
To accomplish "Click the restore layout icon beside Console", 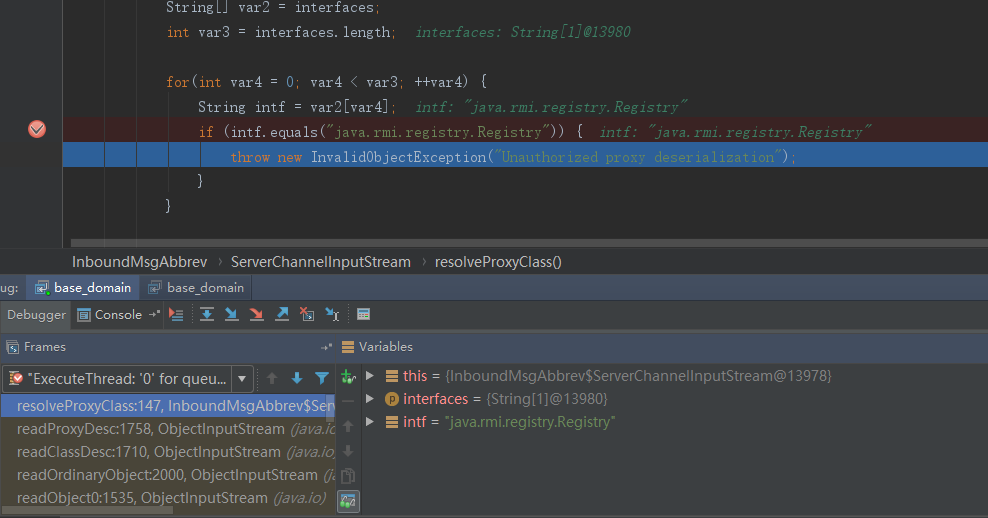I will click(x=154, y=314).
